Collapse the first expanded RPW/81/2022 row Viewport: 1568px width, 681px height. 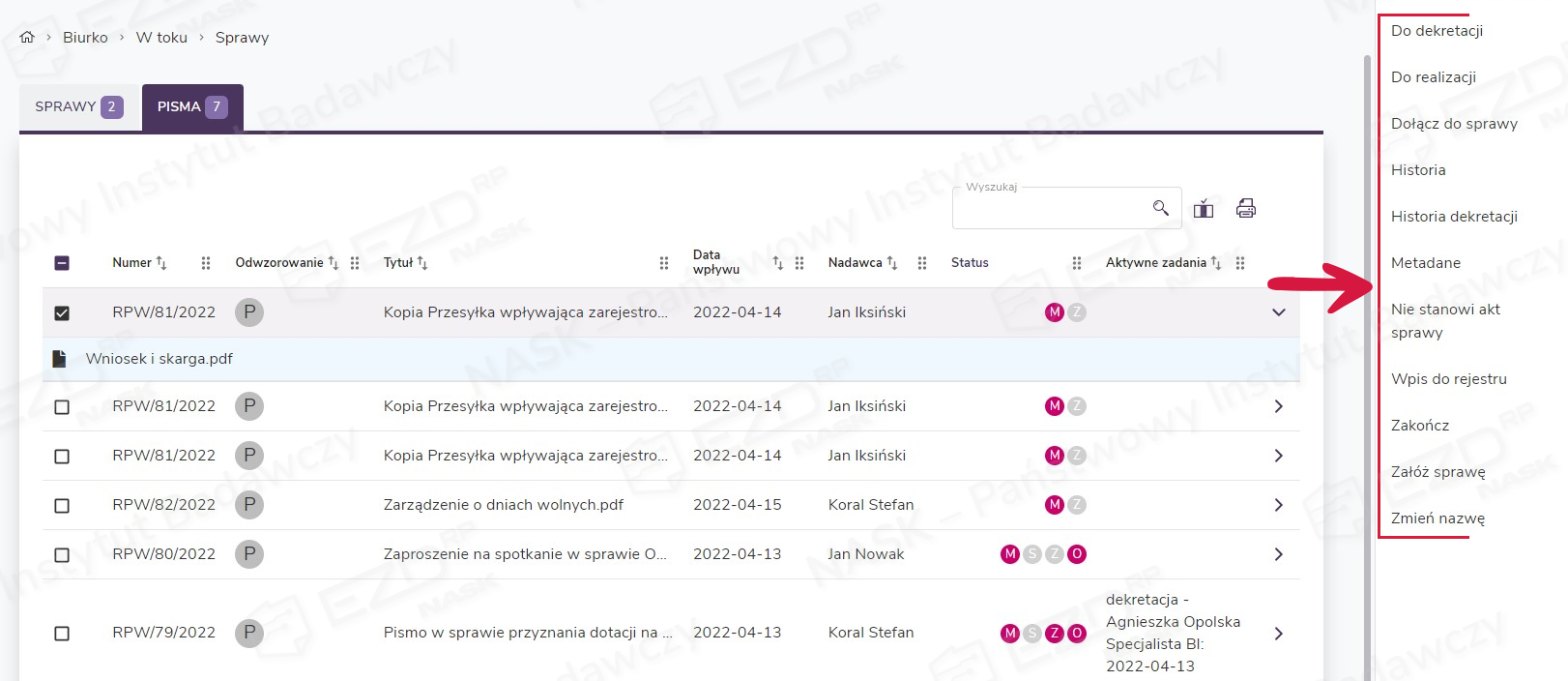pos(1278,312)
